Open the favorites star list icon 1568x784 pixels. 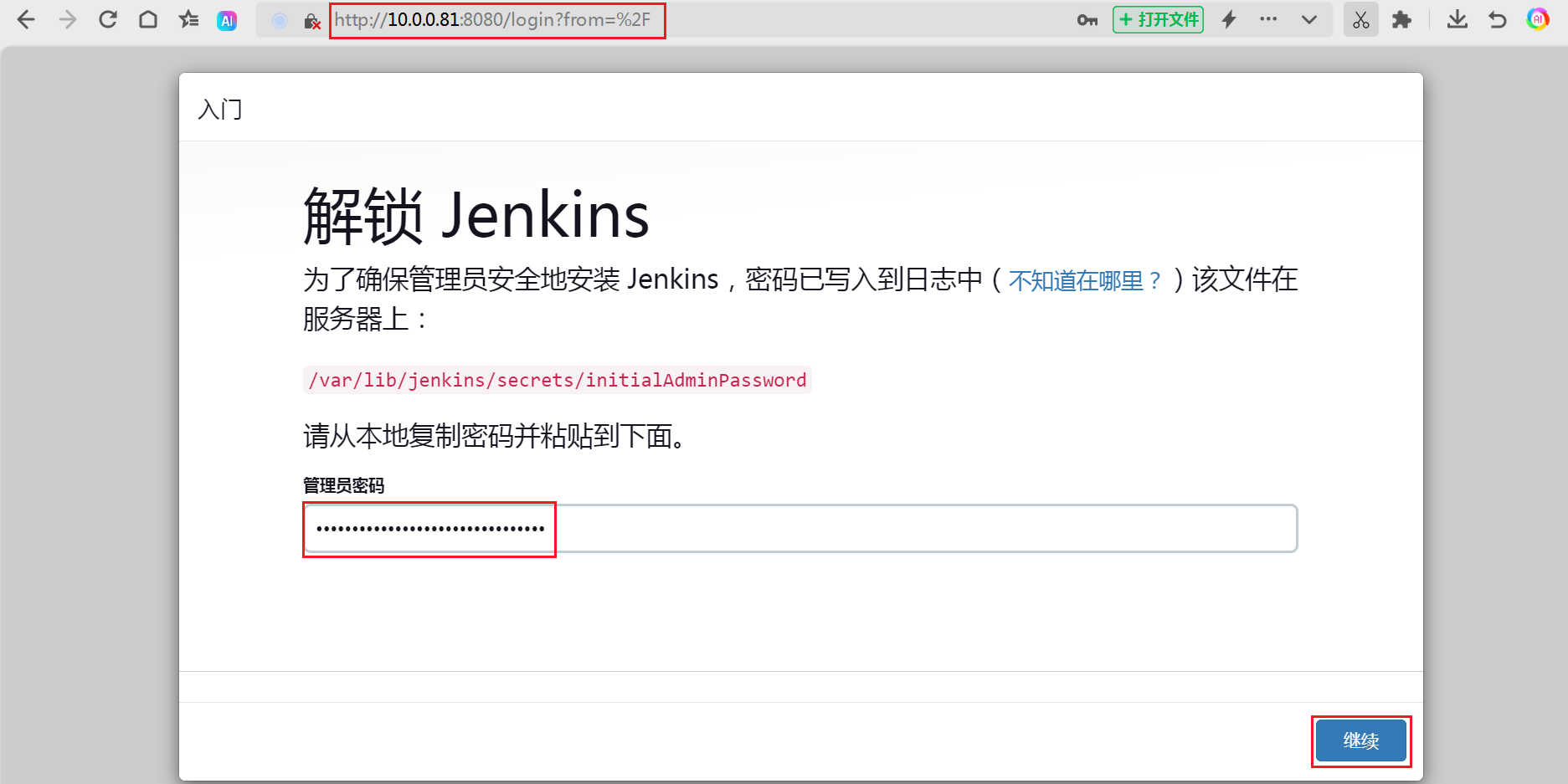188,20
